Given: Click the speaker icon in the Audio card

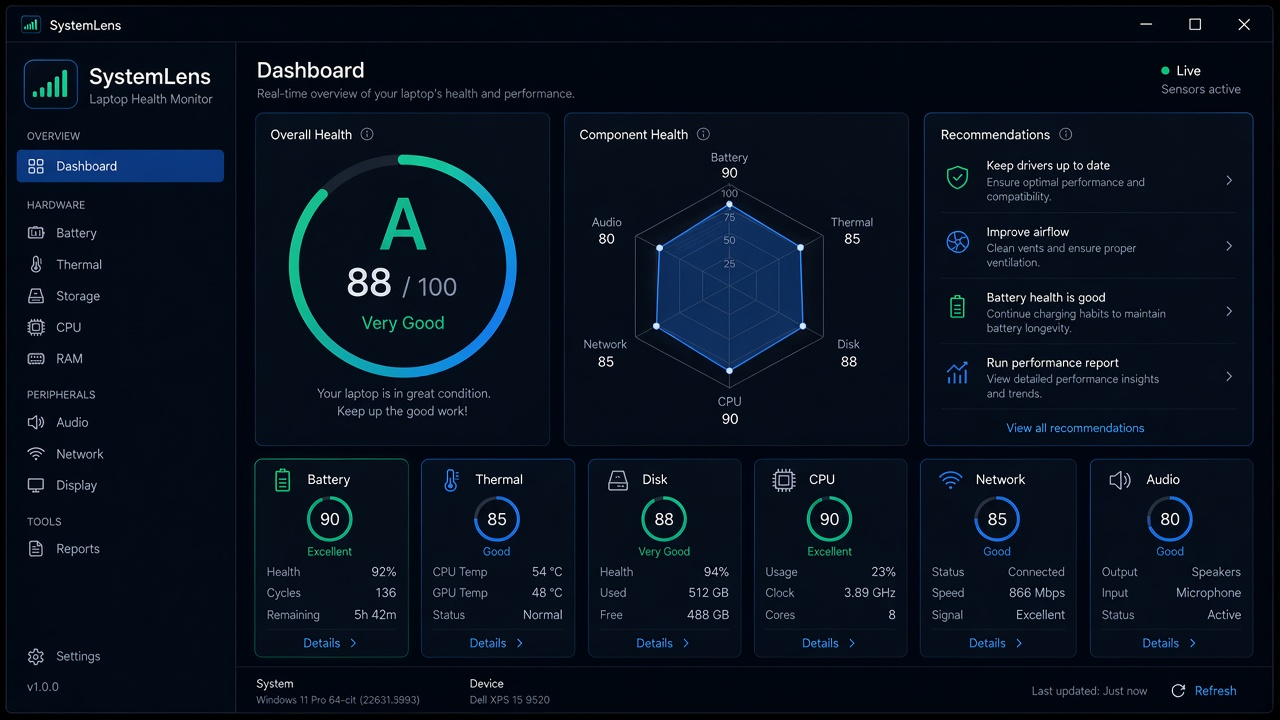Looking at the screenshot, I should point(1120,480).
